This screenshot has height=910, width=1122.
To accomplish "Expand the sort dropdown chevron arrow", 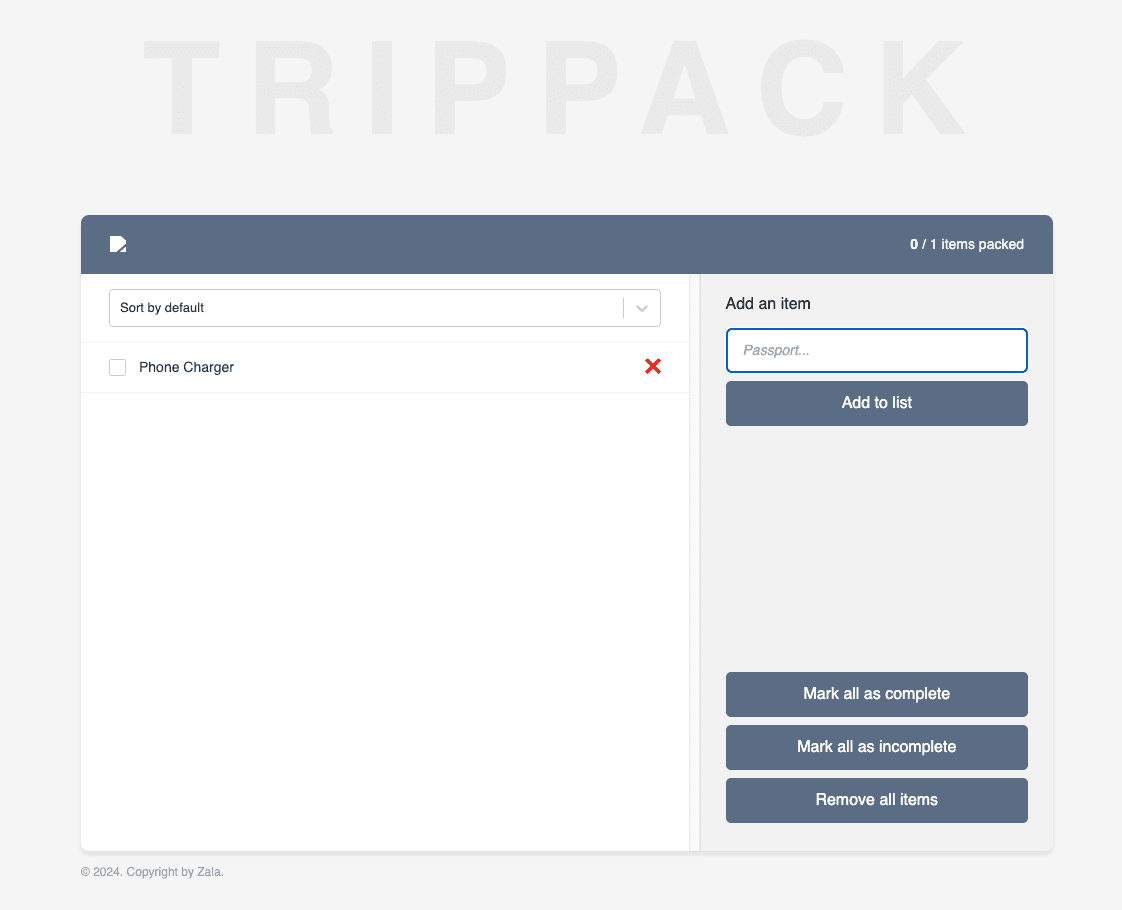I will click(x=642, y=308).
